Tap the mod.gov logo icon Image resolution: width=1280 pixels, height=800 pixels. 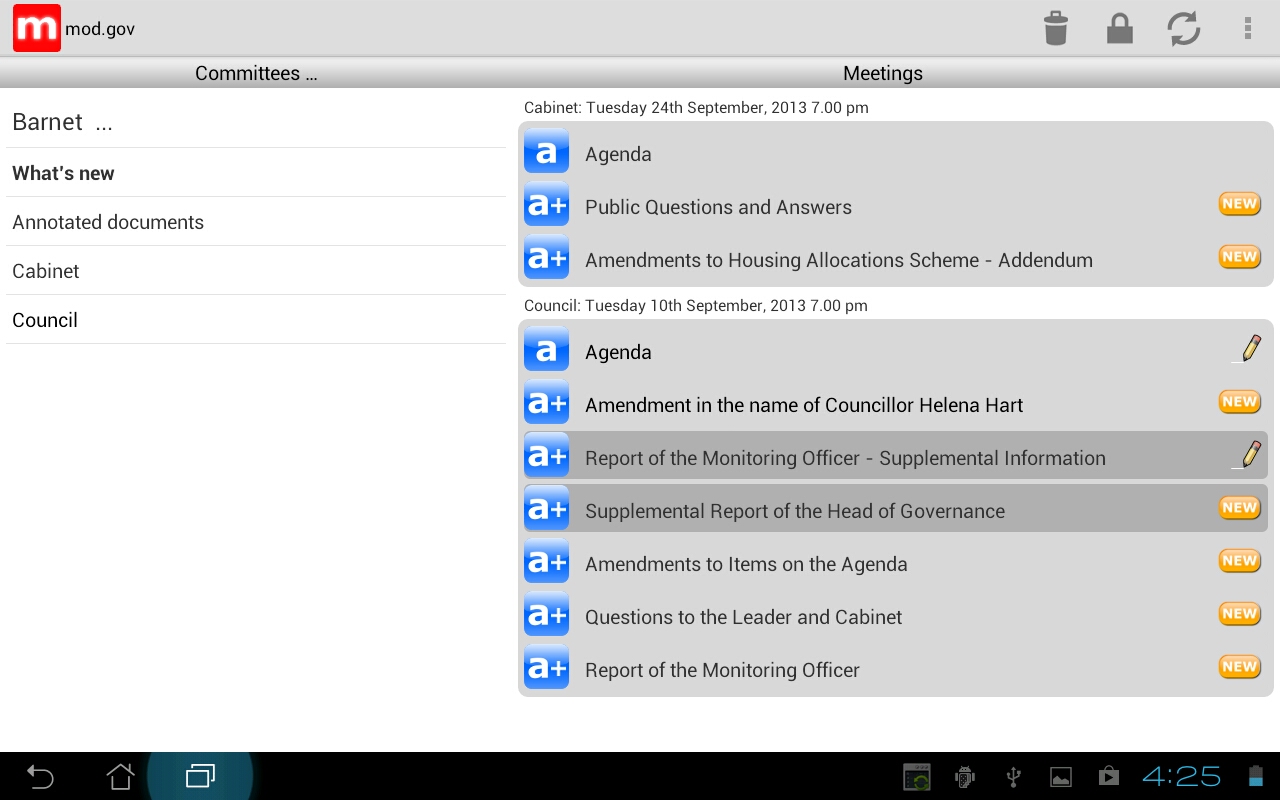point(37,27)
